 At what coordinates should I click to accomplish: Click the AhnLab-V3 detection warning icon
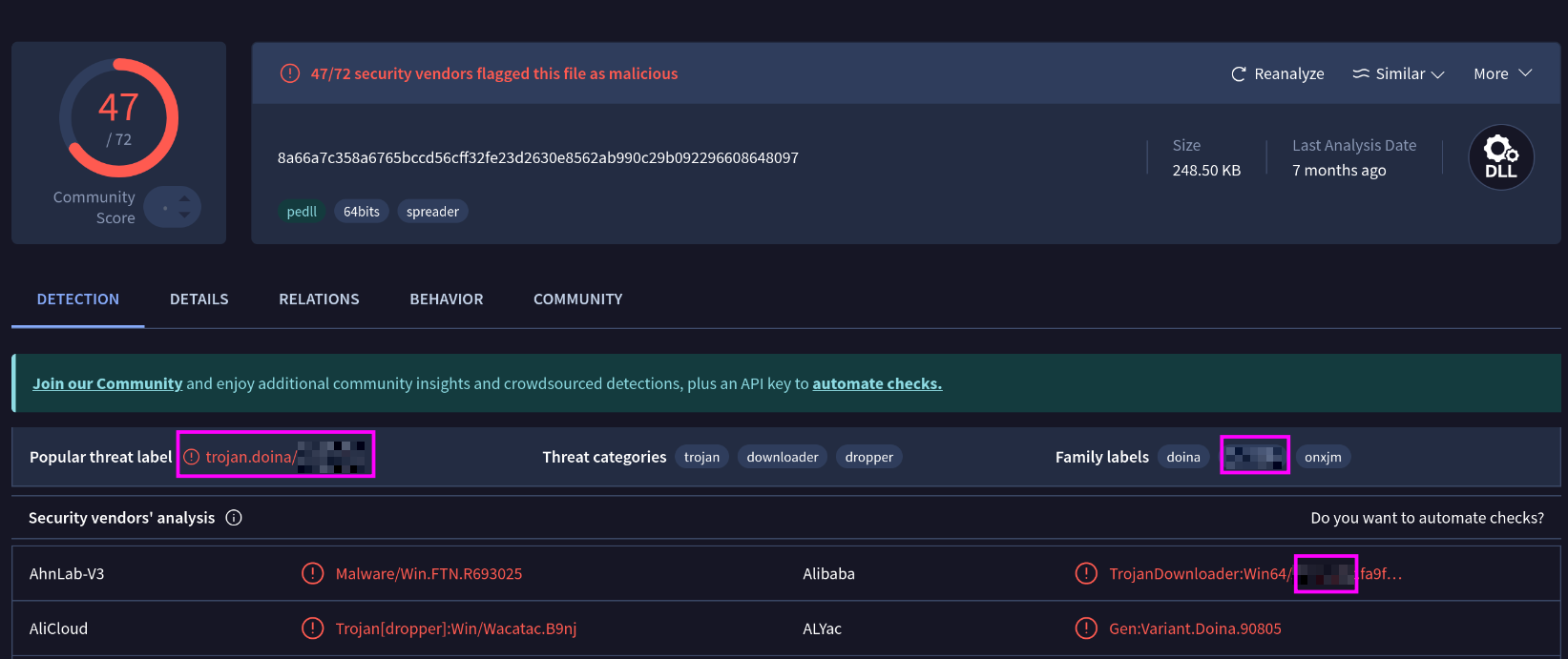point(312,573)
